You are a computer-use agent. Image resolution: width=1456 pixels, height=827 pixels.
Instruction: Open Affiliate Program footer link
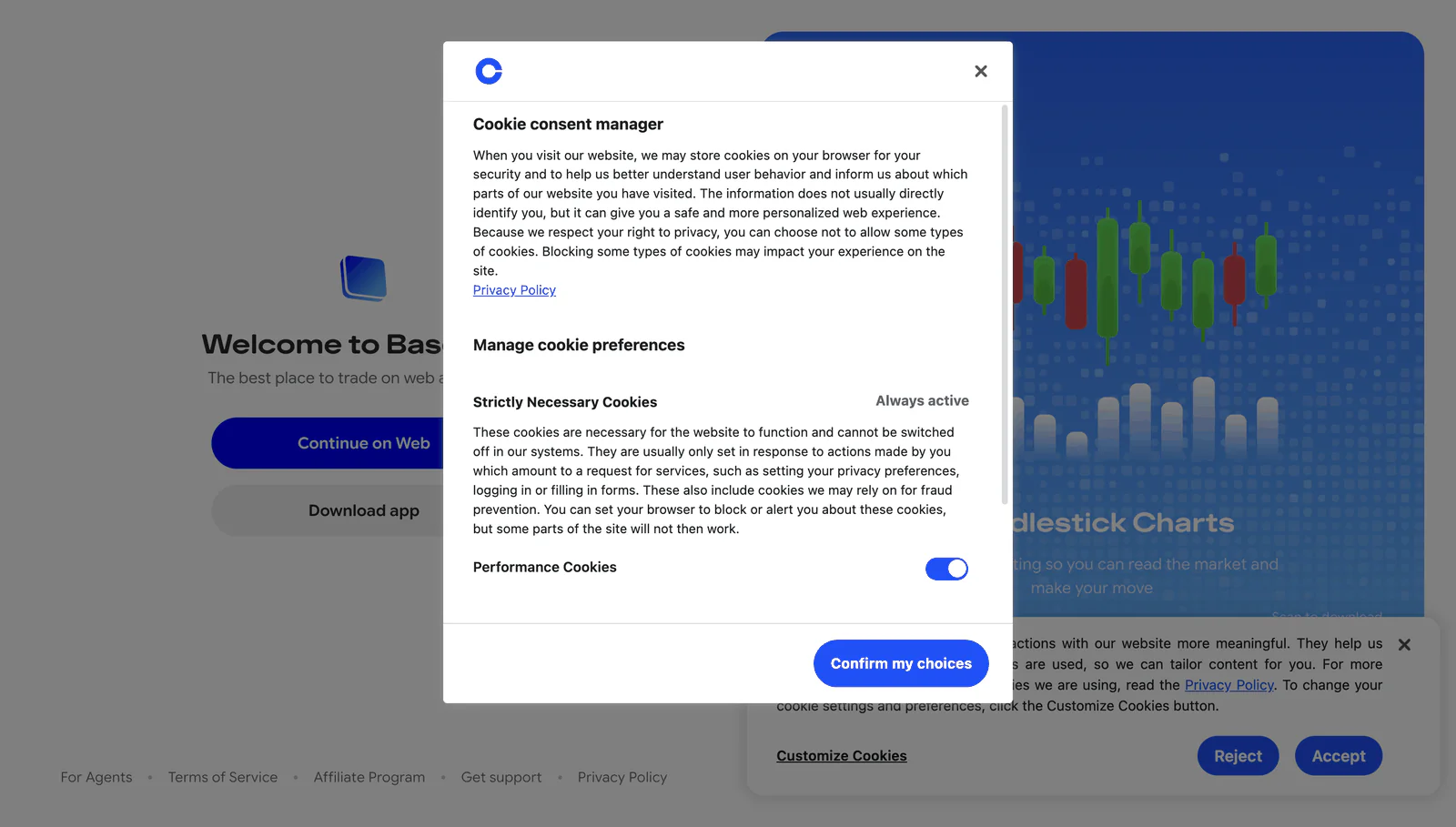click(x=369, y=777)
